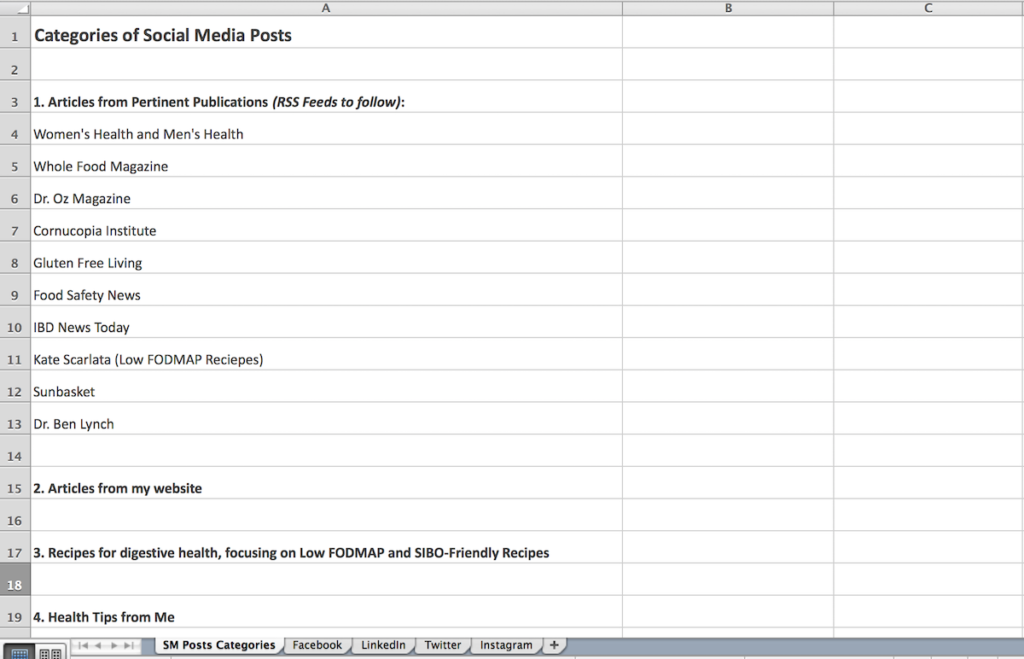Select cell 'Food Safety News'
Image resolution: width=1024 pixels, height=659 pixels.
[327, 290]
